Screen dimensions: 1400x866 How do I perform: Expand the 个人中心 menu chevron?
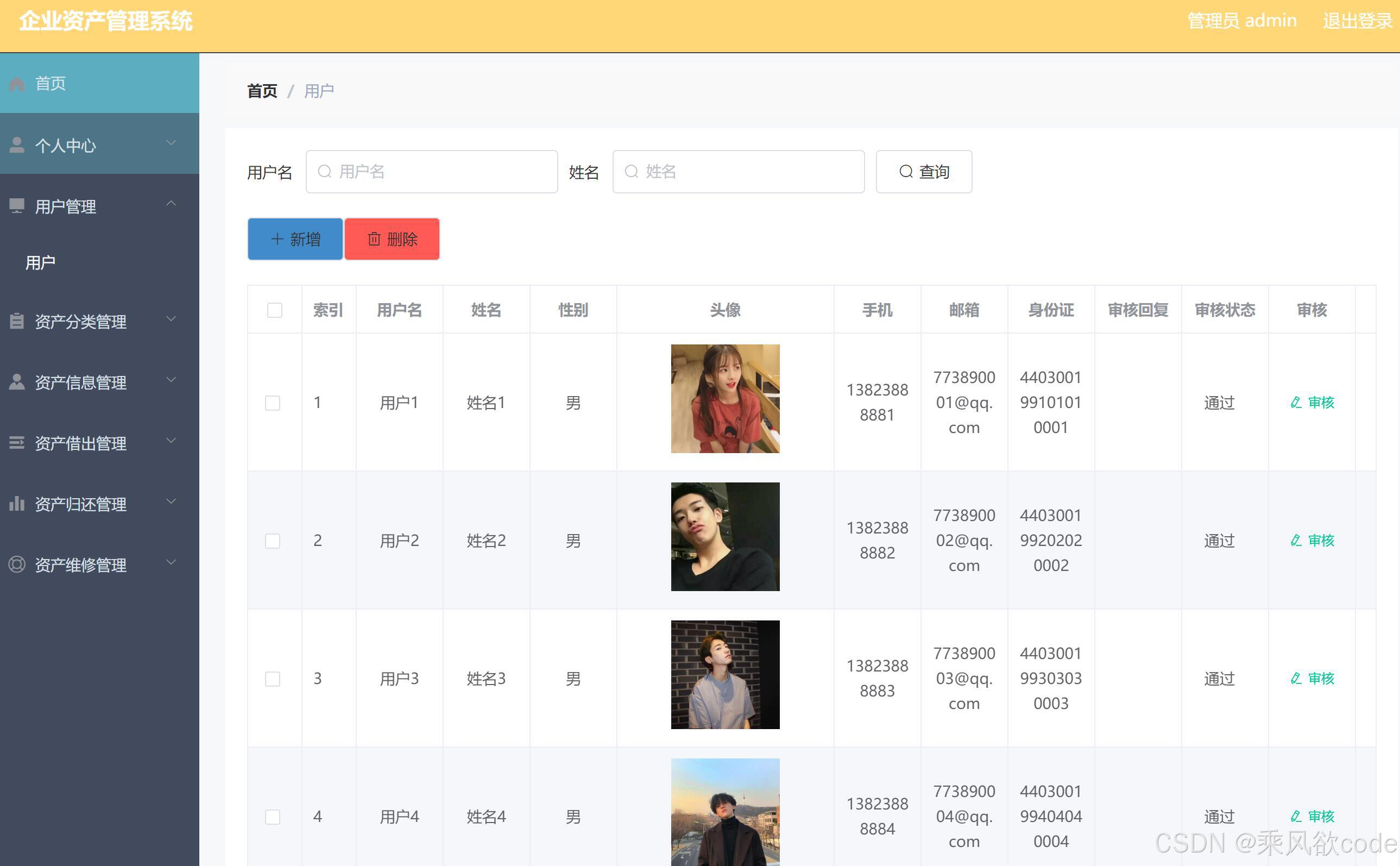pyautogui.click(x=171, y=143)
